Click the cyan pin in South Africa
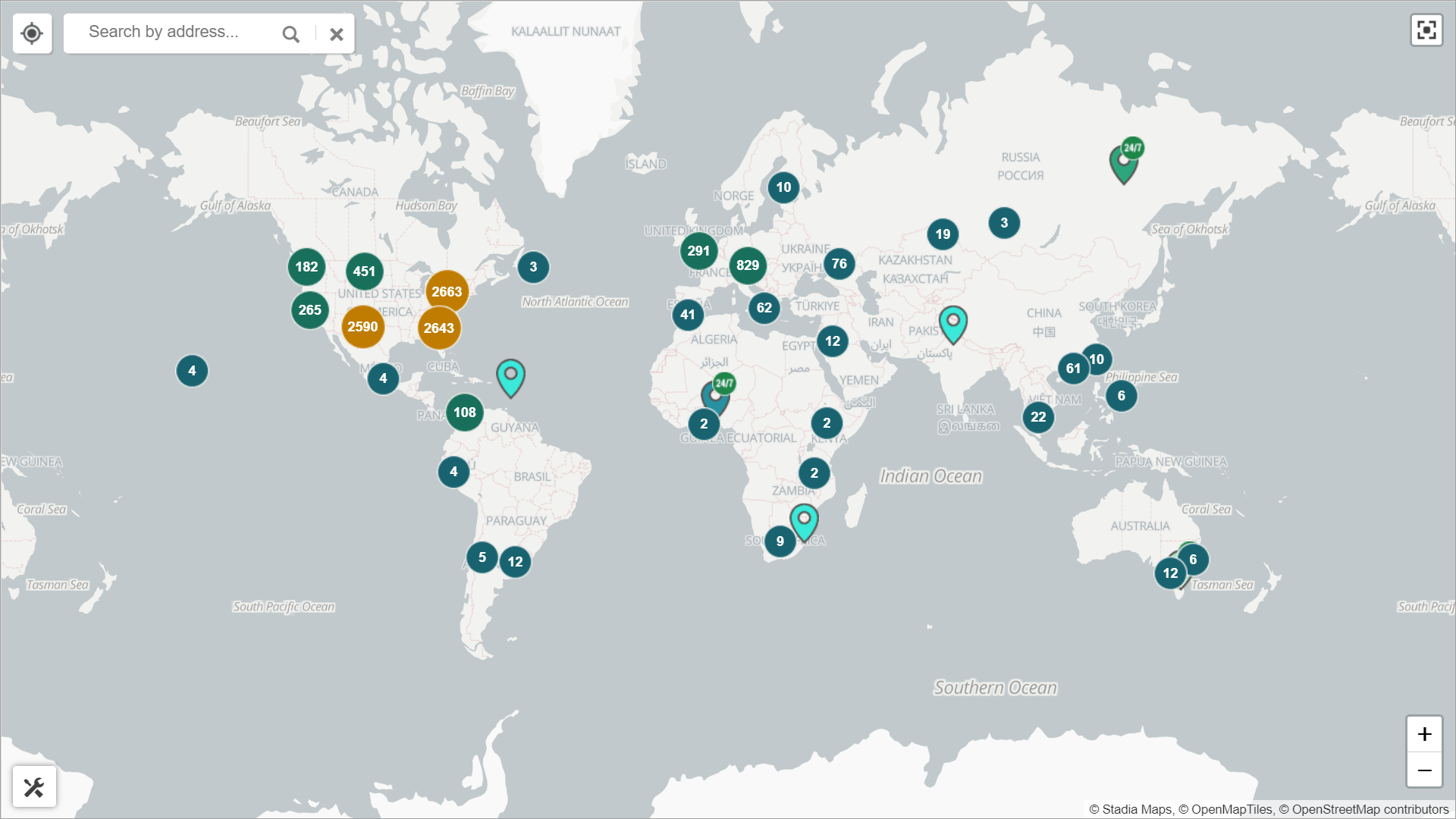Screen dimensions: 1456x819 pos(804,520)
